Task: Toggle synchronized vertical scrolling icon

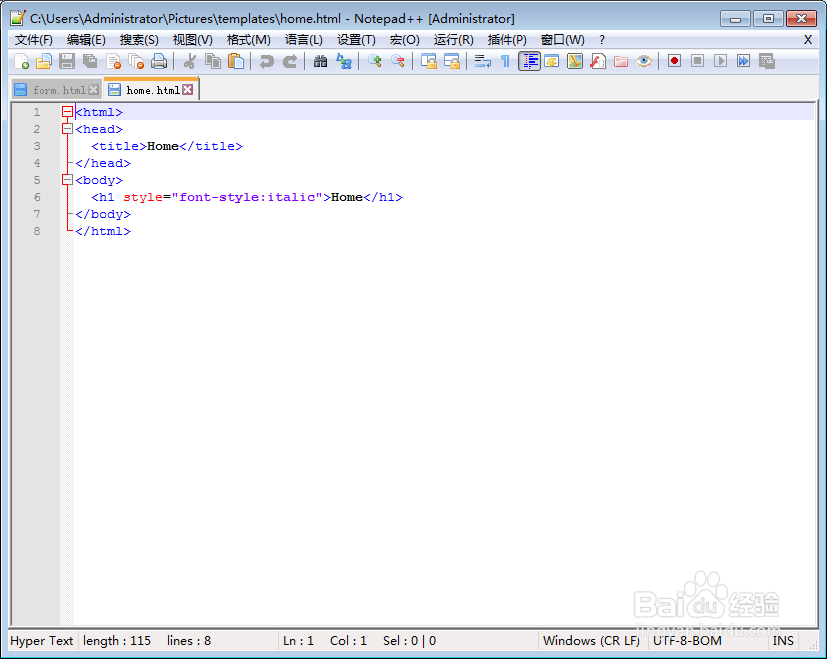Action: point(428,61)
